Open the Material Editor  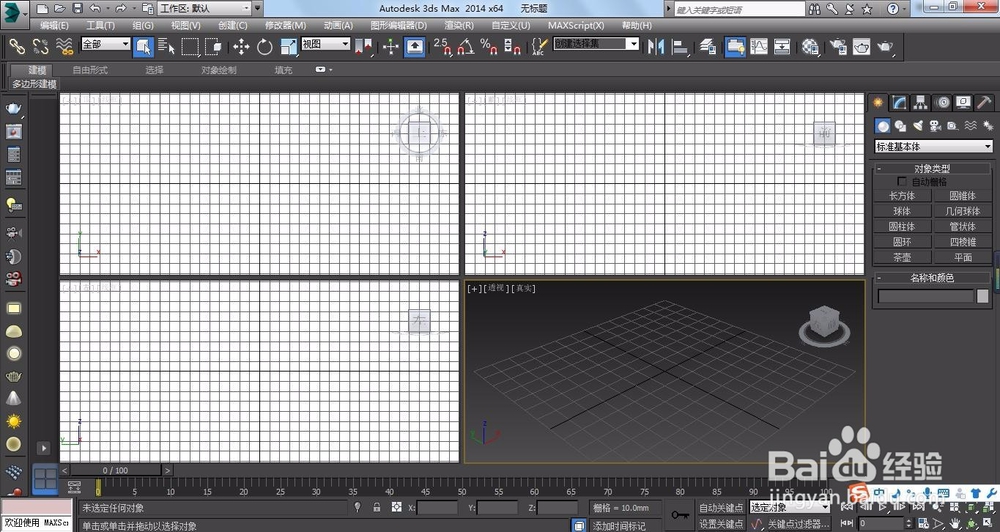tap(810, 47)
